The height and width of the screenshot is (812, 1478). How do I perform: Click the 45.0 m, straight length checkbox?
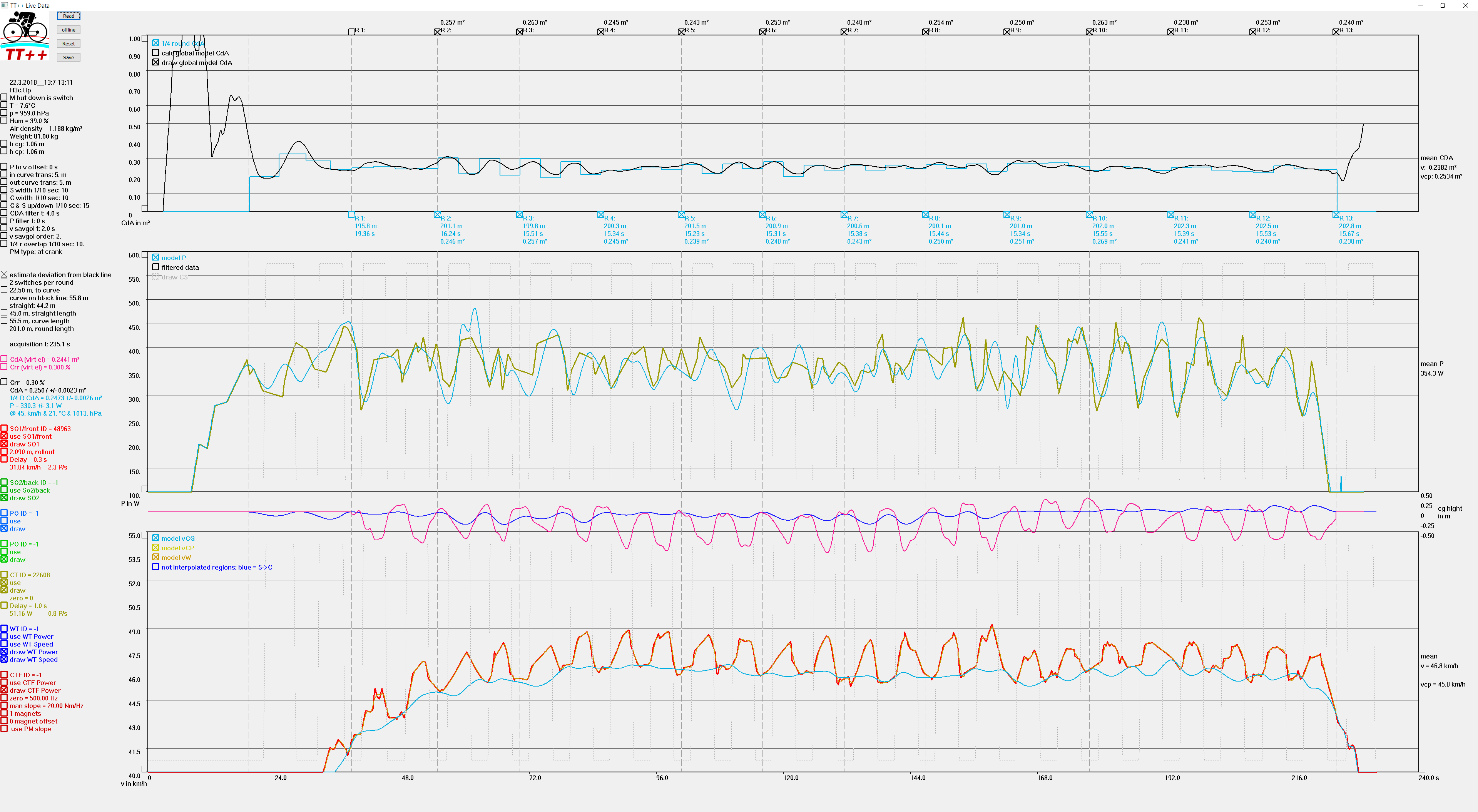click(x=4, y=313)
